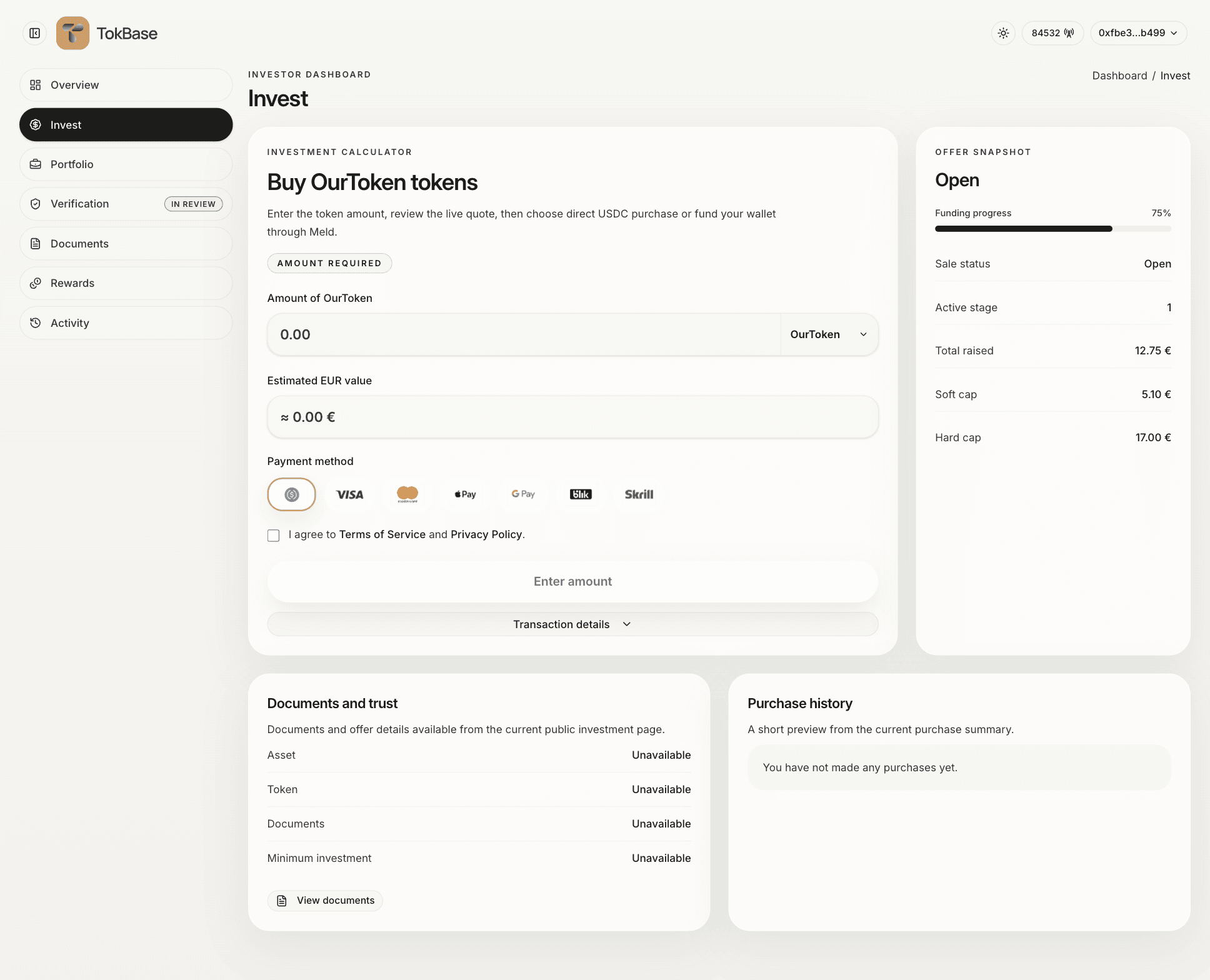Choose Visa payment method
The width and height of the screenshot is (1210, 980).
pyautogui.click(x=349, y=494)
